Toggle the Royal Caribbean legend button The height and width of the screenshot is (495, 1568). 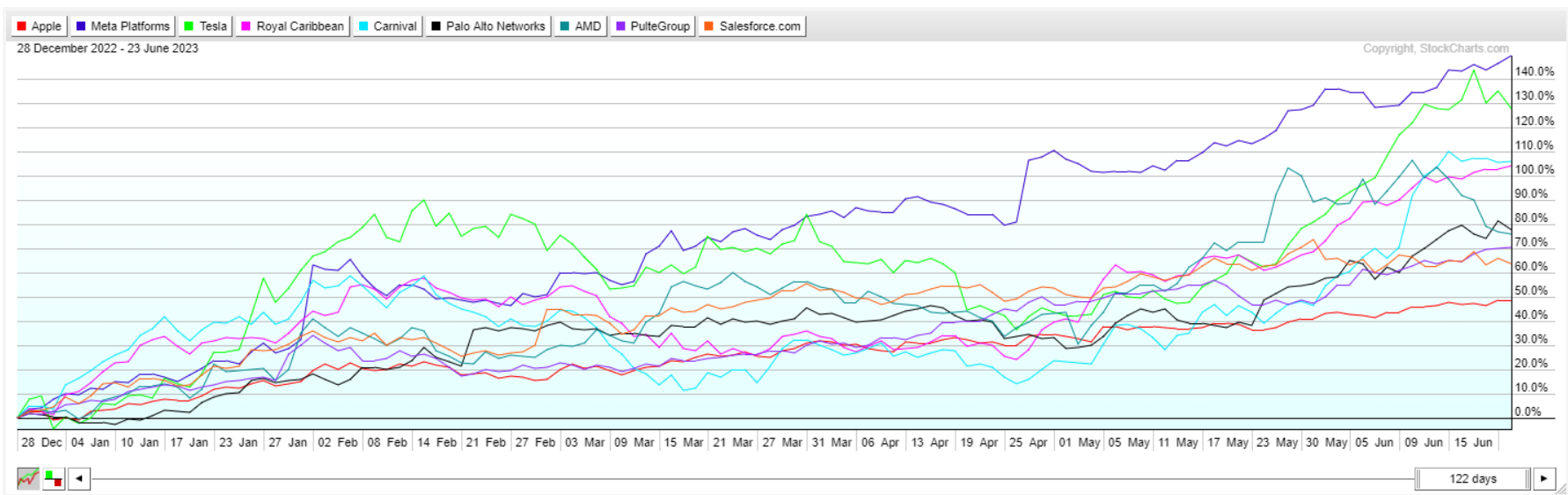(x=292, y=26)
